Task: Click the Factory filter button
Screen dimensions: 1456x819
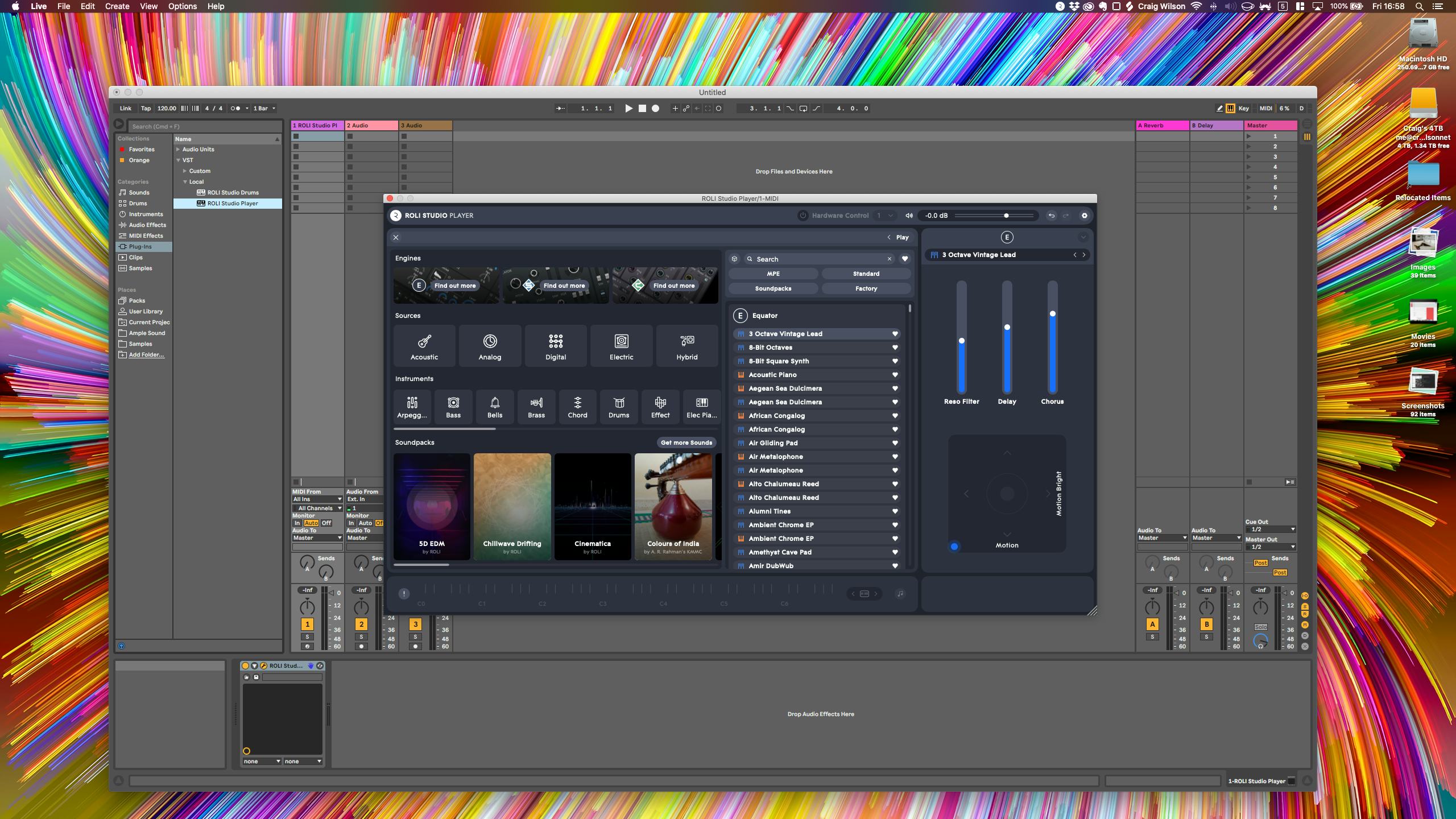Action: 866,288
